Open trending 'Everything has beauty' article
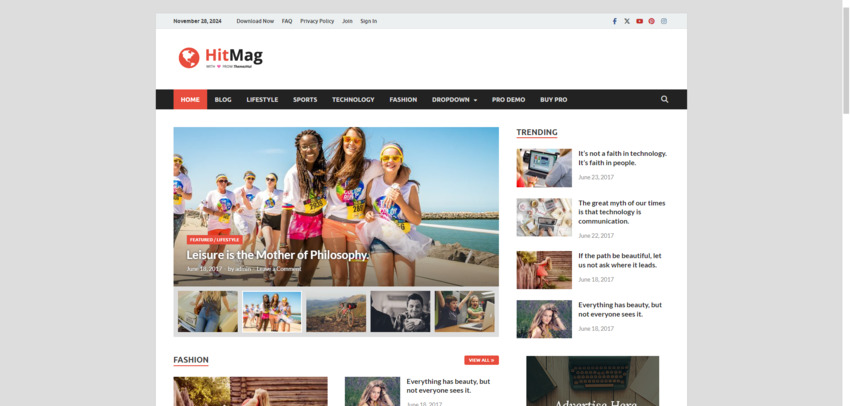The height and width of the screenshot is (406, 850). pos(620,310)
